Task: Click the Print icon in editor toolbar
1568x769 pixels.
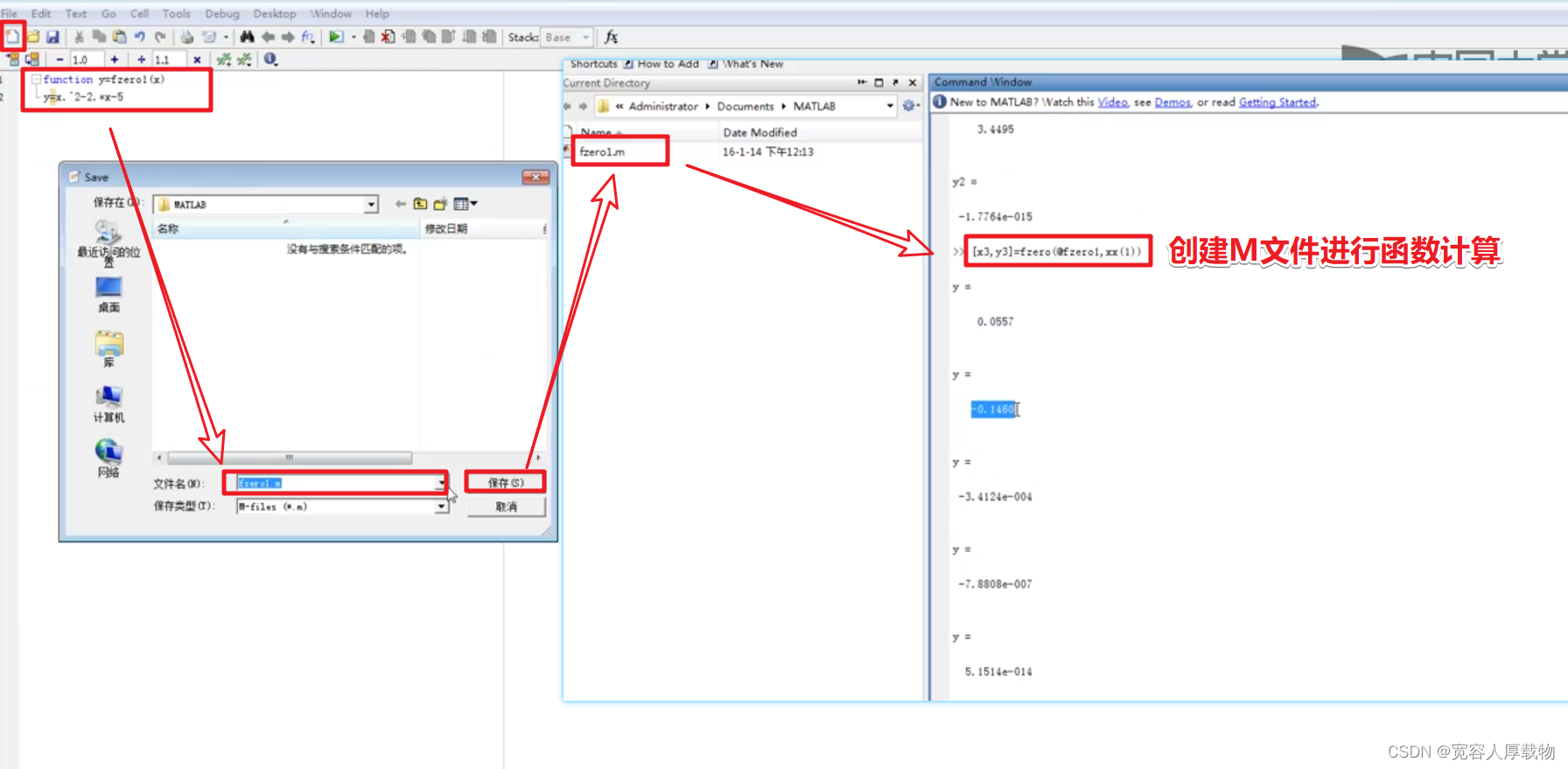Action: 186,37
